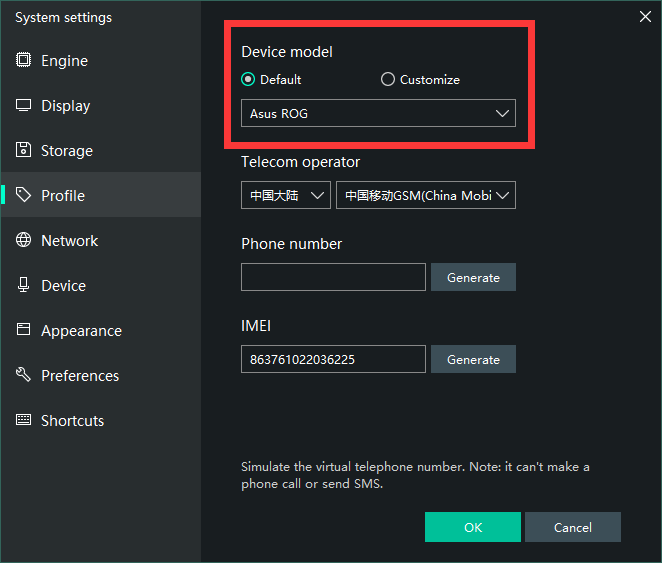Open the Asus ROG device model dropdown
Viewport: 662px width, 563px height.
pos(378,113)
